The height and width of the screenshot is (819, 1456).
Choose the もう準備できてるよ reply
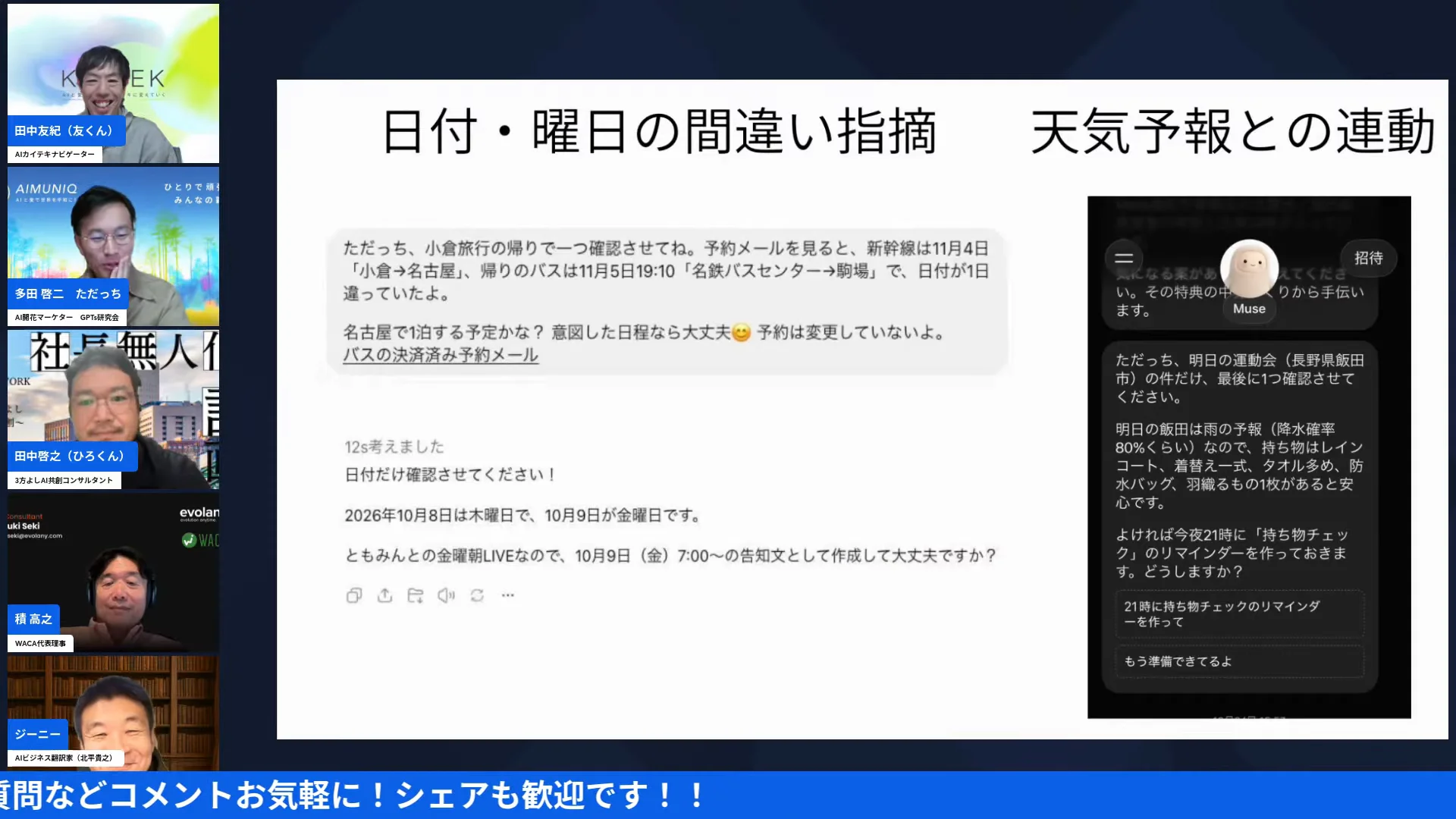click(1239, 661)
